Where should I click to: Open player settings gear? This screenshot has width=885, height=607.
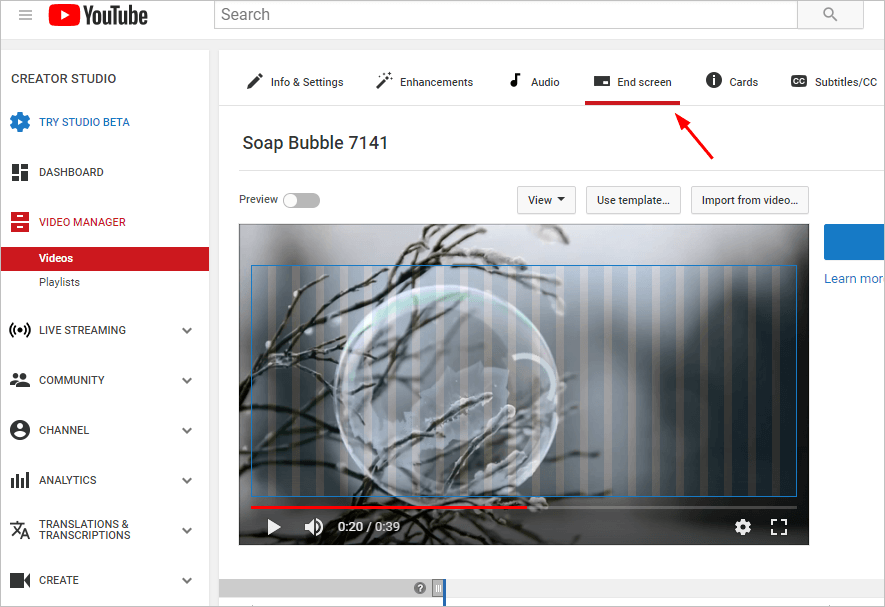tap(743, 527)
